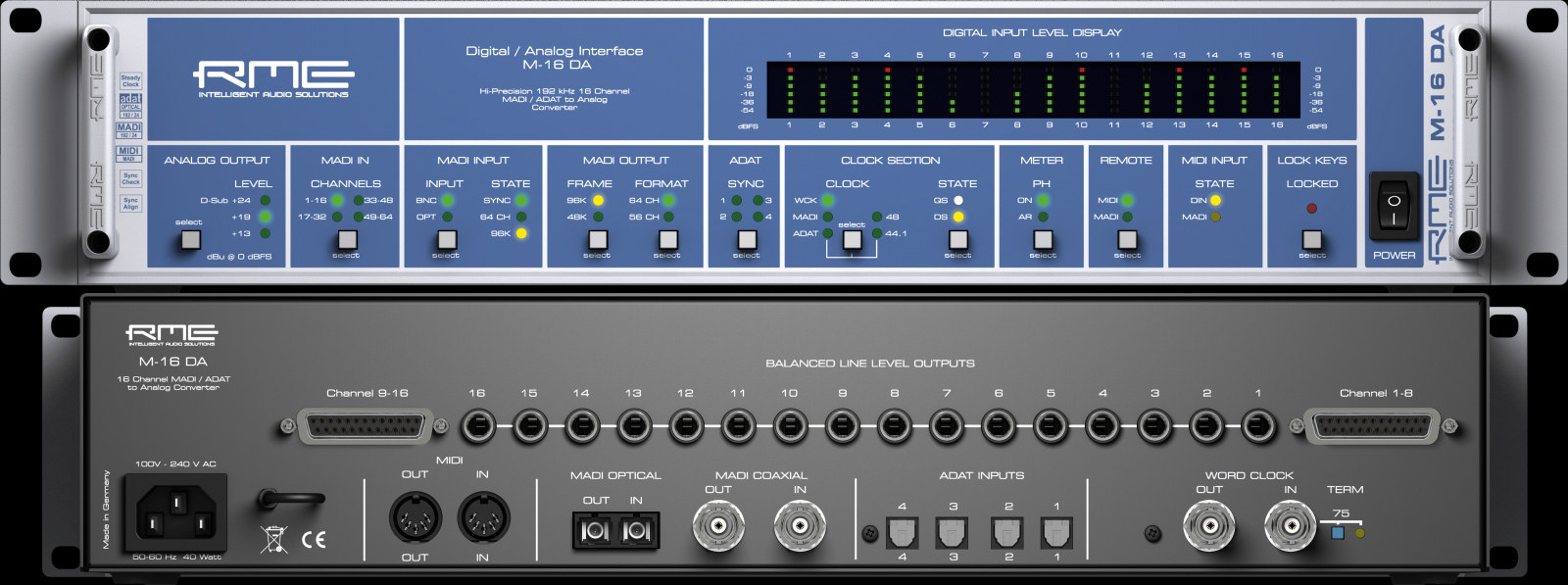1568x585 pixels.
Task: Click balanced output jack number 1
Action: 1258,426
